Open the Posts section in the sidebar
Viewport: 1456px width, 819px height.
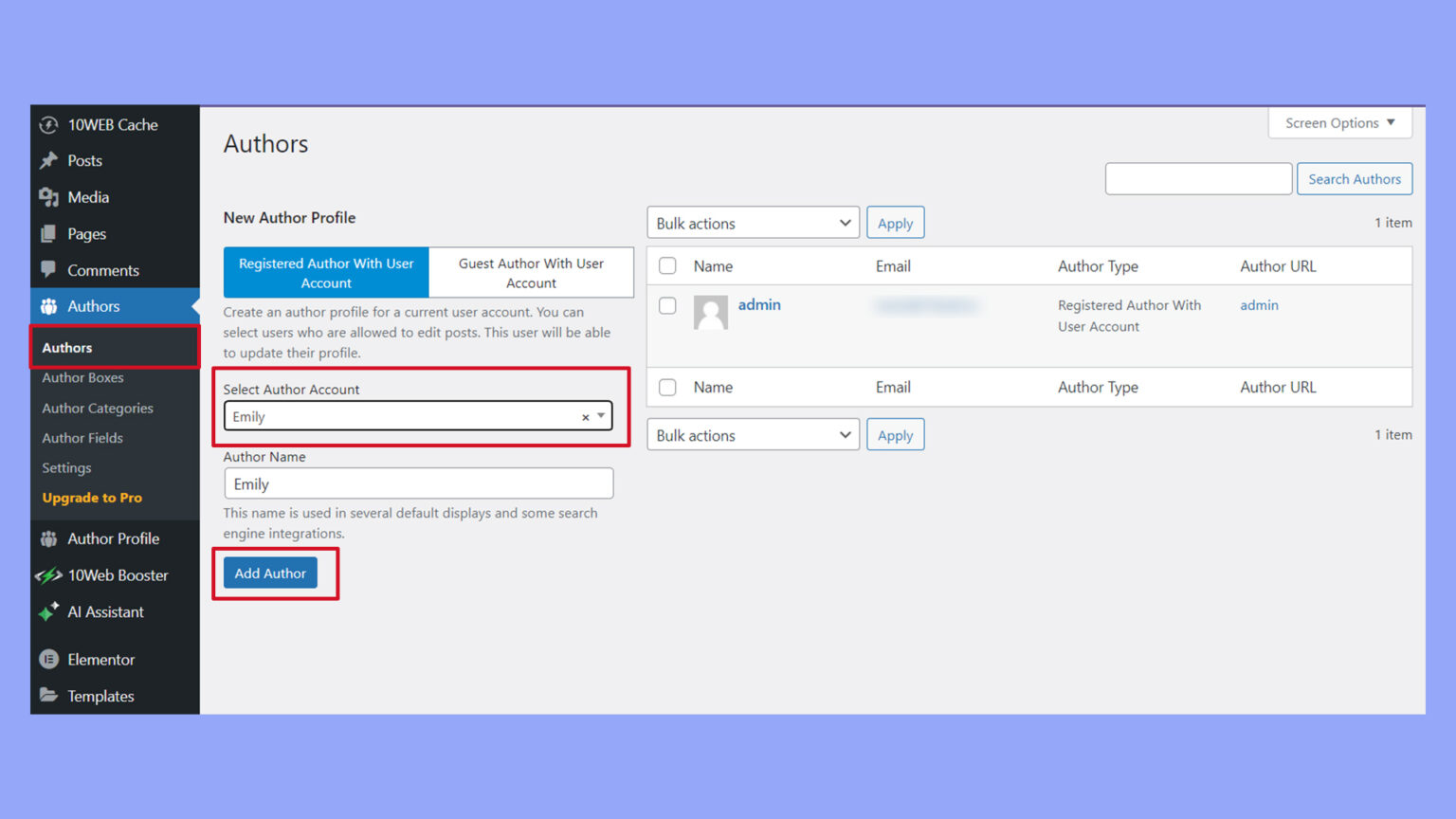coord(51,160)
